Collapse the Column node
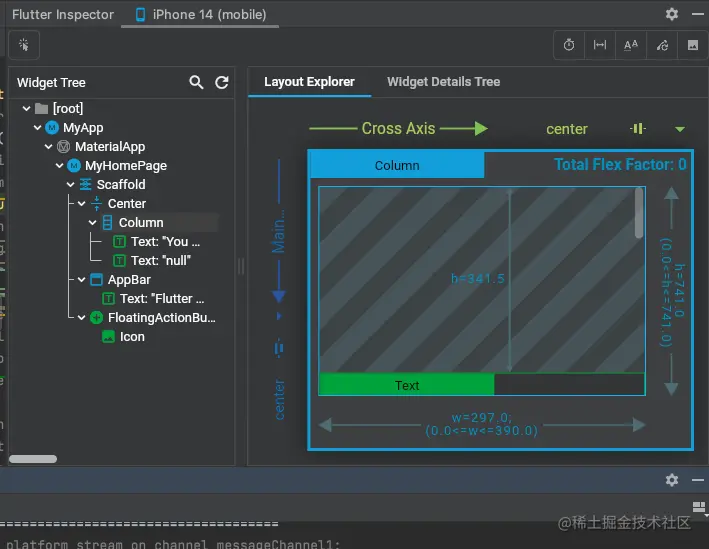 93,222
